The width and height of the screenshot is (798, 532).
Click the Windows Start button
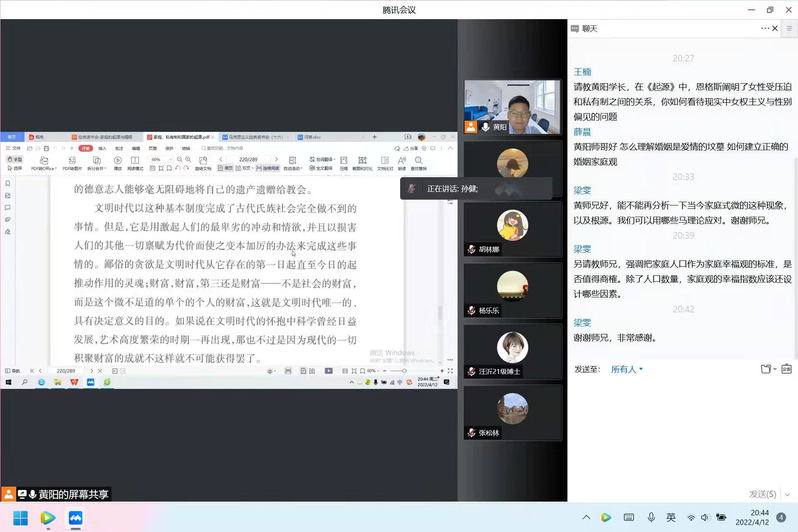(20, 517)
